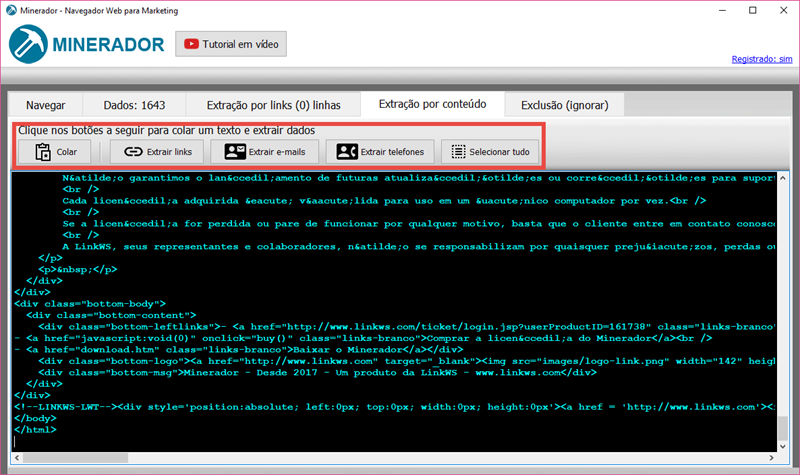This screenshot has height=475, width=800.
Task: Maximize the Minerador window
Action: (753, 10)
